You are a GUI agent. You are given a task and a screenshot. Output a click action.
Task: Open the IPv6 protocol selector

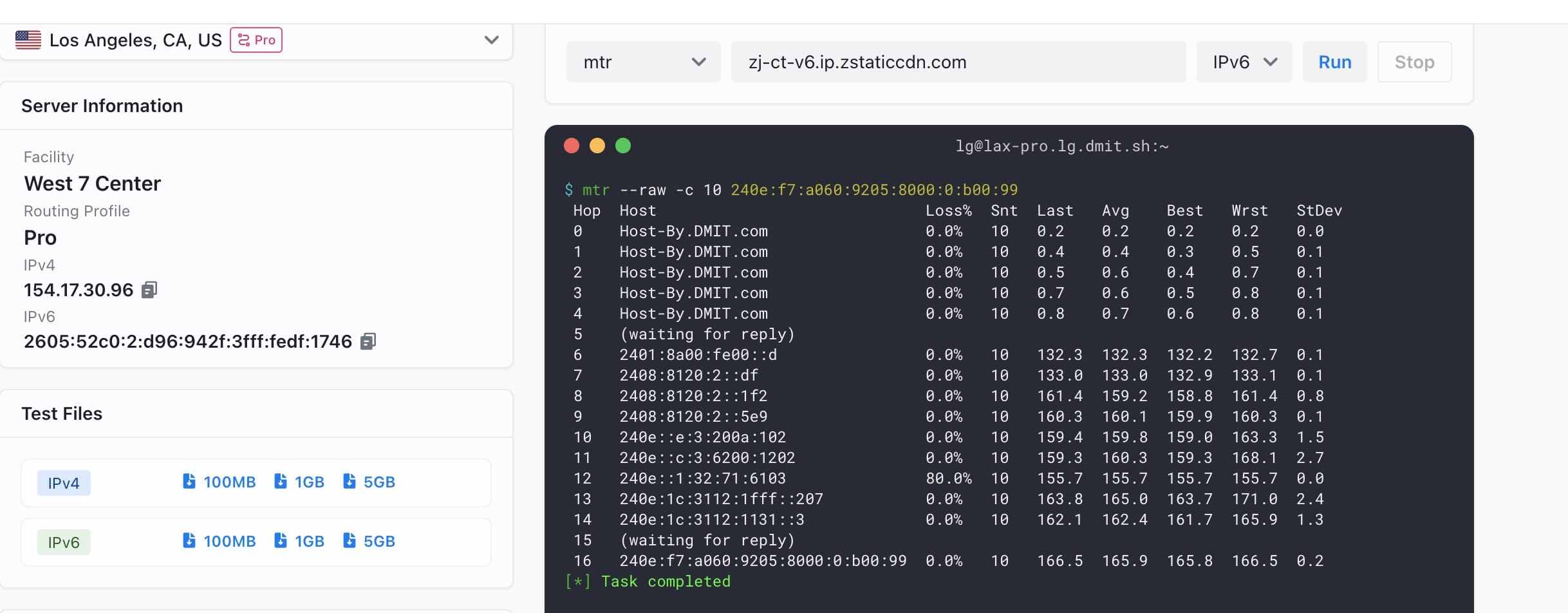1244,62
